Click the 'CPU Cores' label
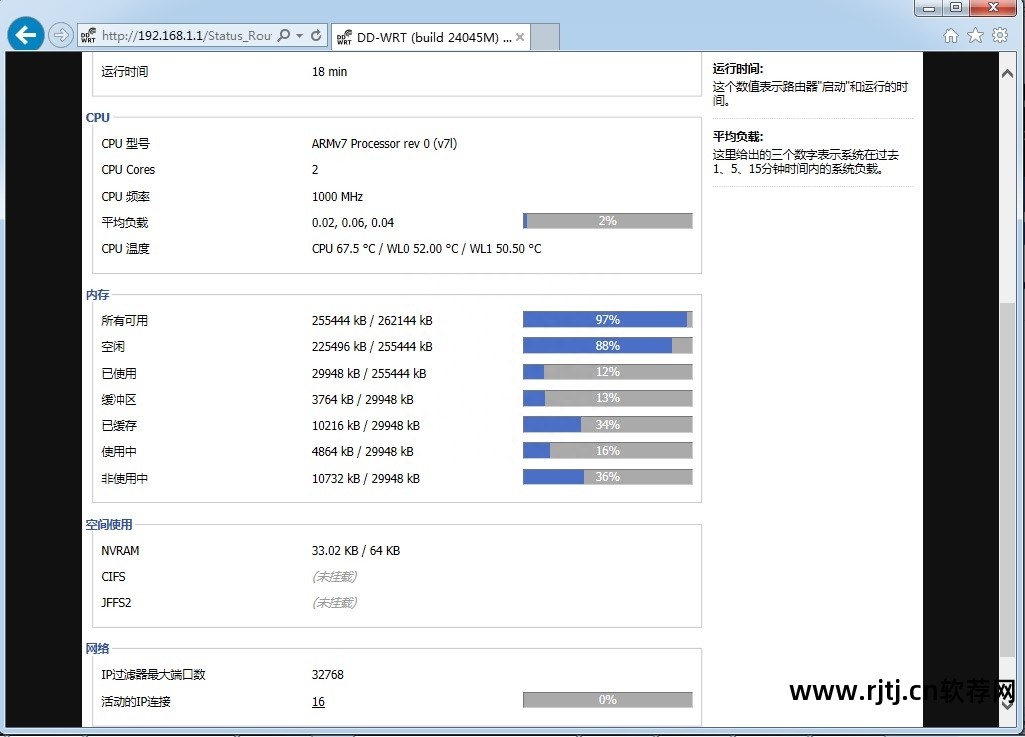 tap(128, 170)
